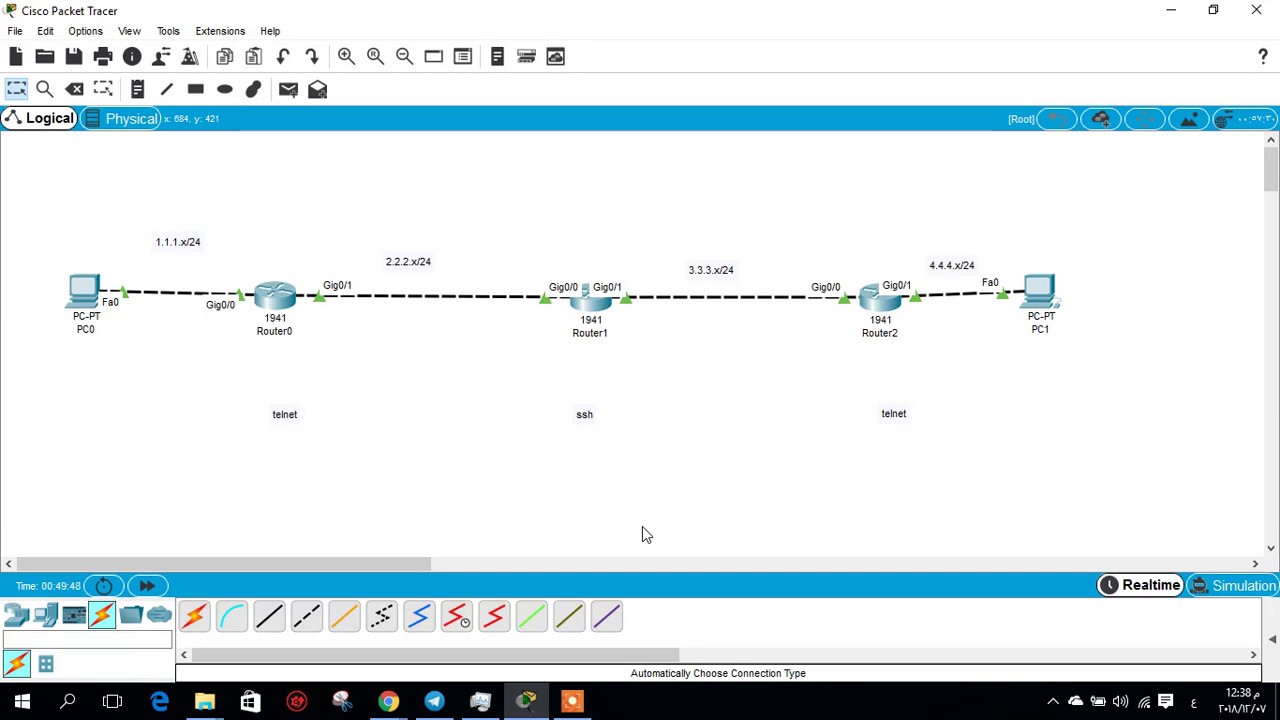Choose the Octal green cable
Viewport: 1280px width, 720px height.
pyautogui.click(x=531, y=617)
